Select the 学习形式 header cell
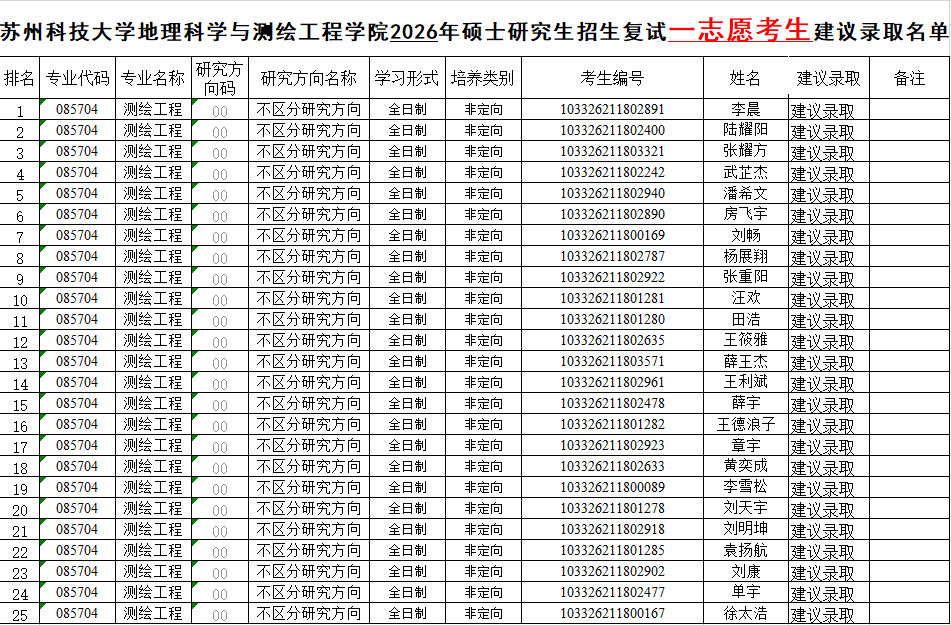 pyautogui.click(x=406, y=78)
